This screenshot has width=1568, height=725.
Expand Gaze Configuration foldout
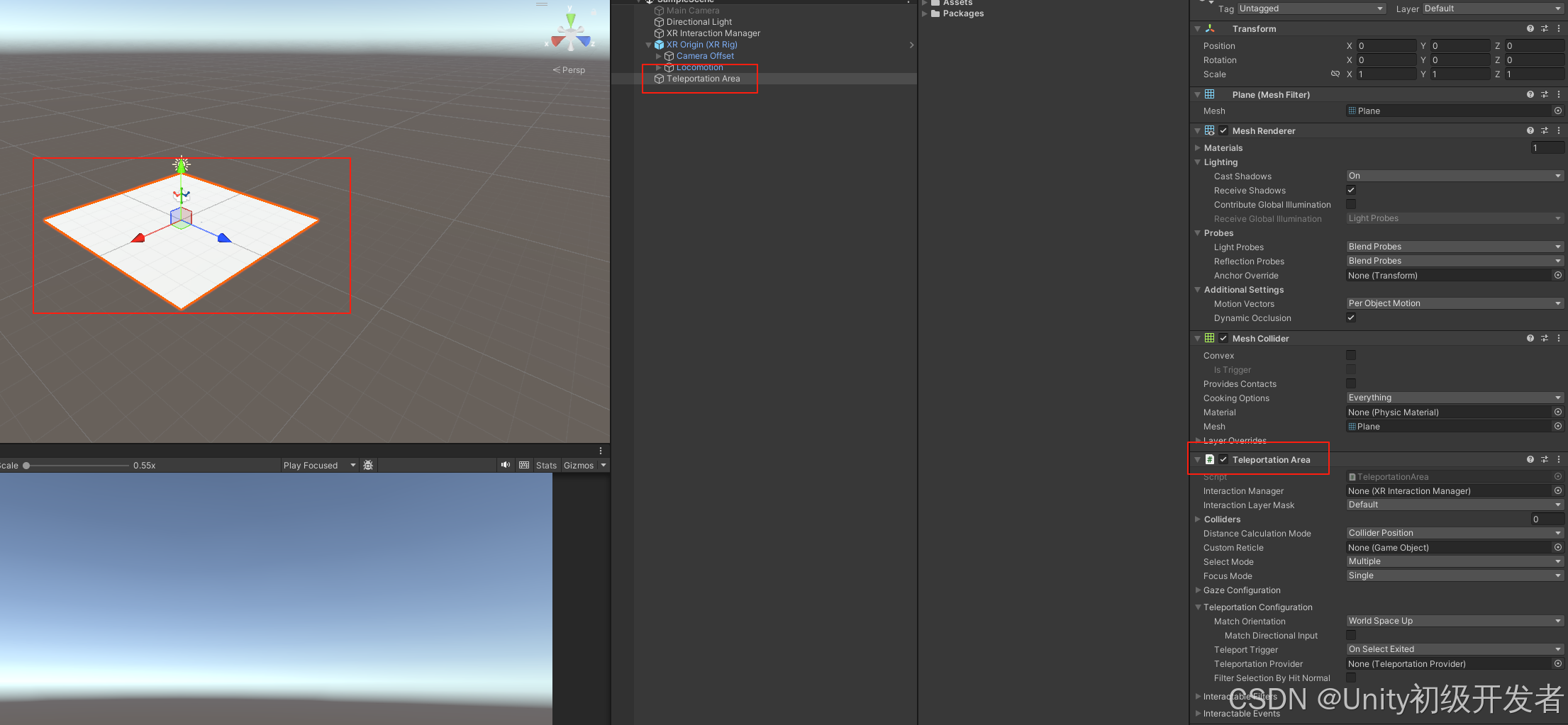pos(1198,590)
